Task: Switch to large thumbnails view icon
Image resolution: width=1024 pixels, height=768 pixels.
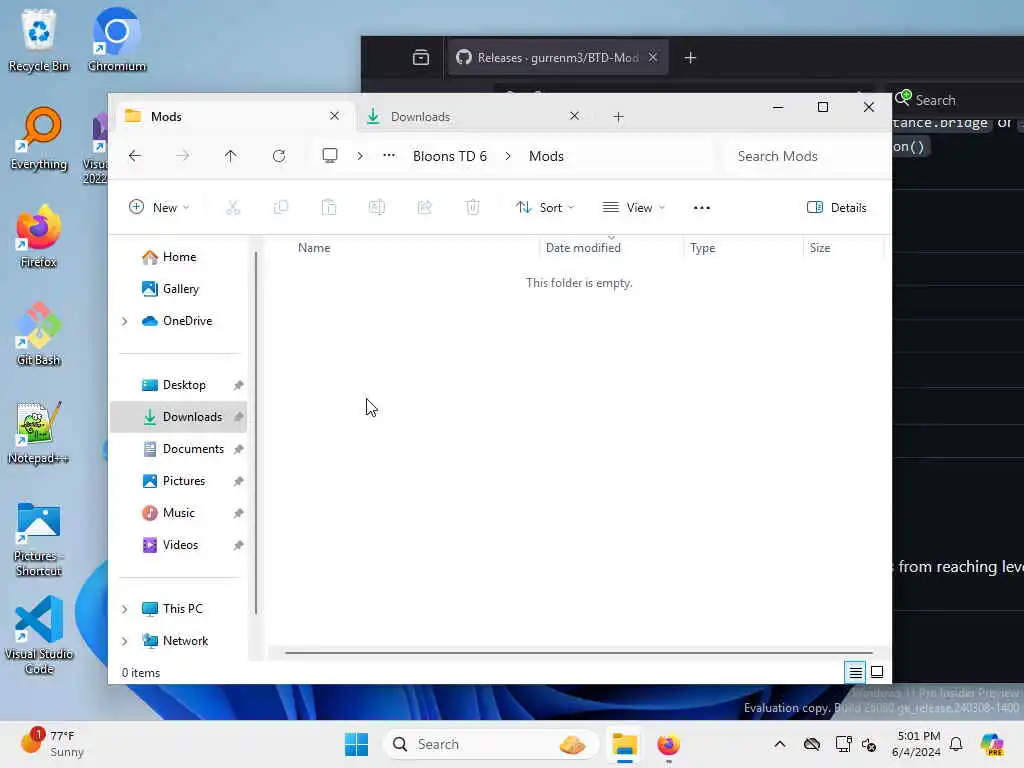Action: coord(877,672)
